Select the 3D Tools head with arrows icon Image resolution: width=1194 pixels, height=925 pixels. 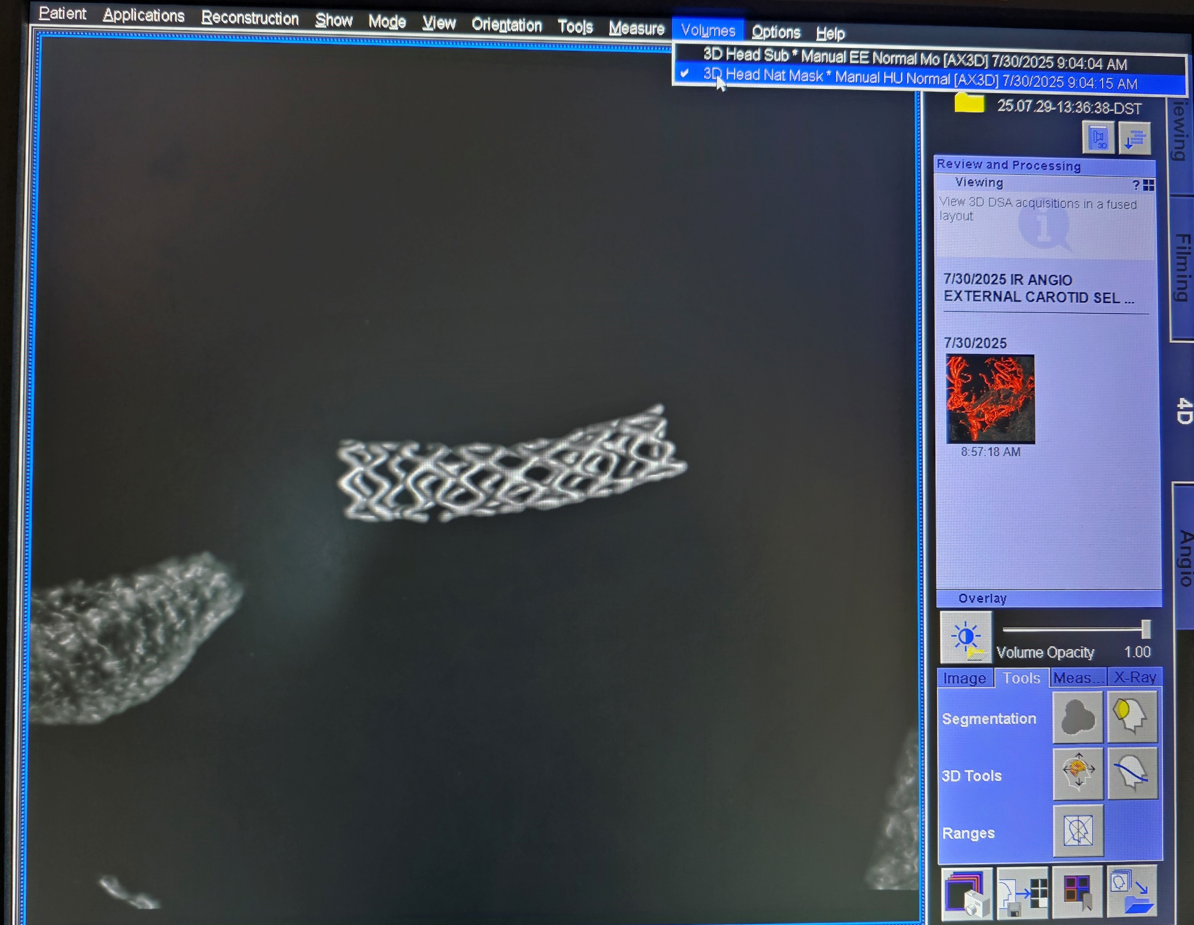point(1077,773)
